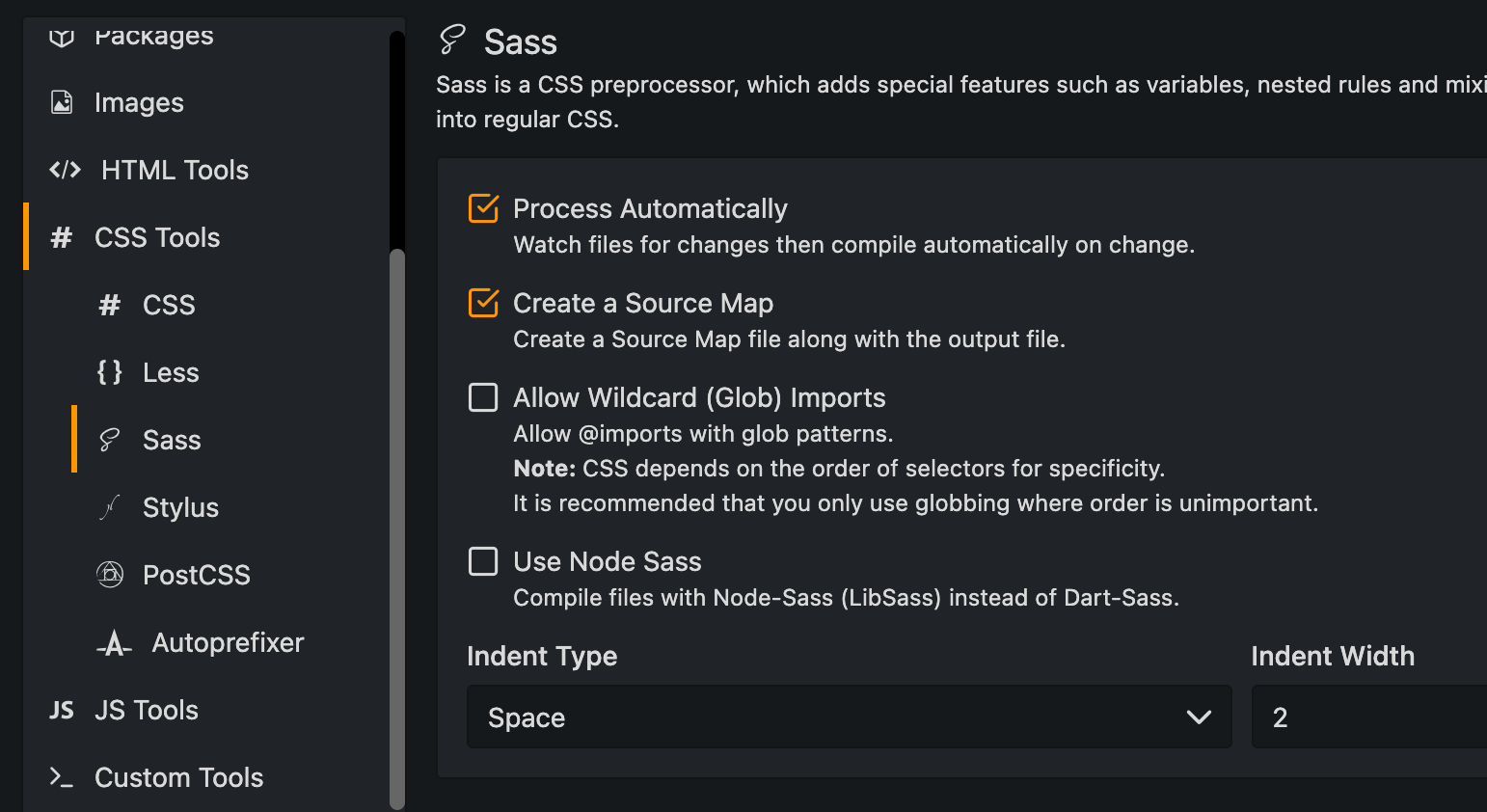Click 'Compile files with Node-Sass' description
Screen dimensions: 1487x812
tap(846, 598)
